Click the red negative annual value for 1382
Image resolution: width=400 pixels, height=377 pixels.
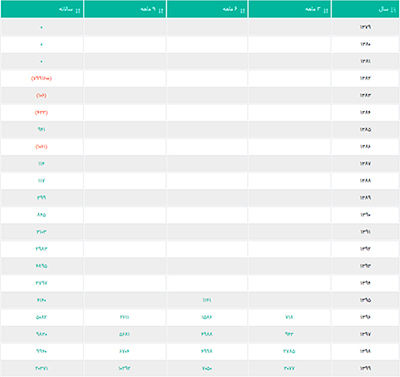click(x=41, y=78)
